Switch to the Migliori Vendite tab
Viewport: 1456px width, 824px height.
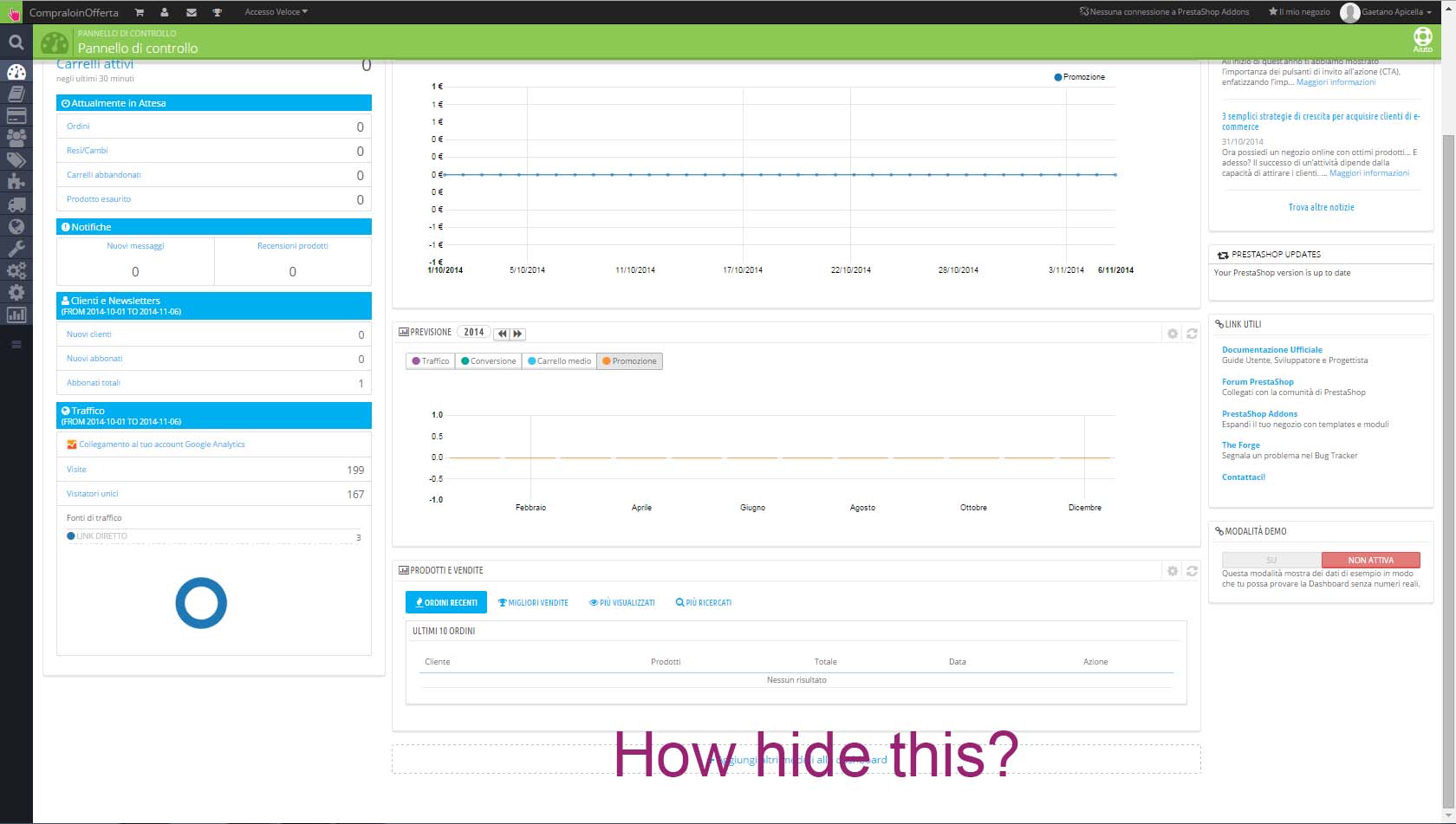[533, 602]
